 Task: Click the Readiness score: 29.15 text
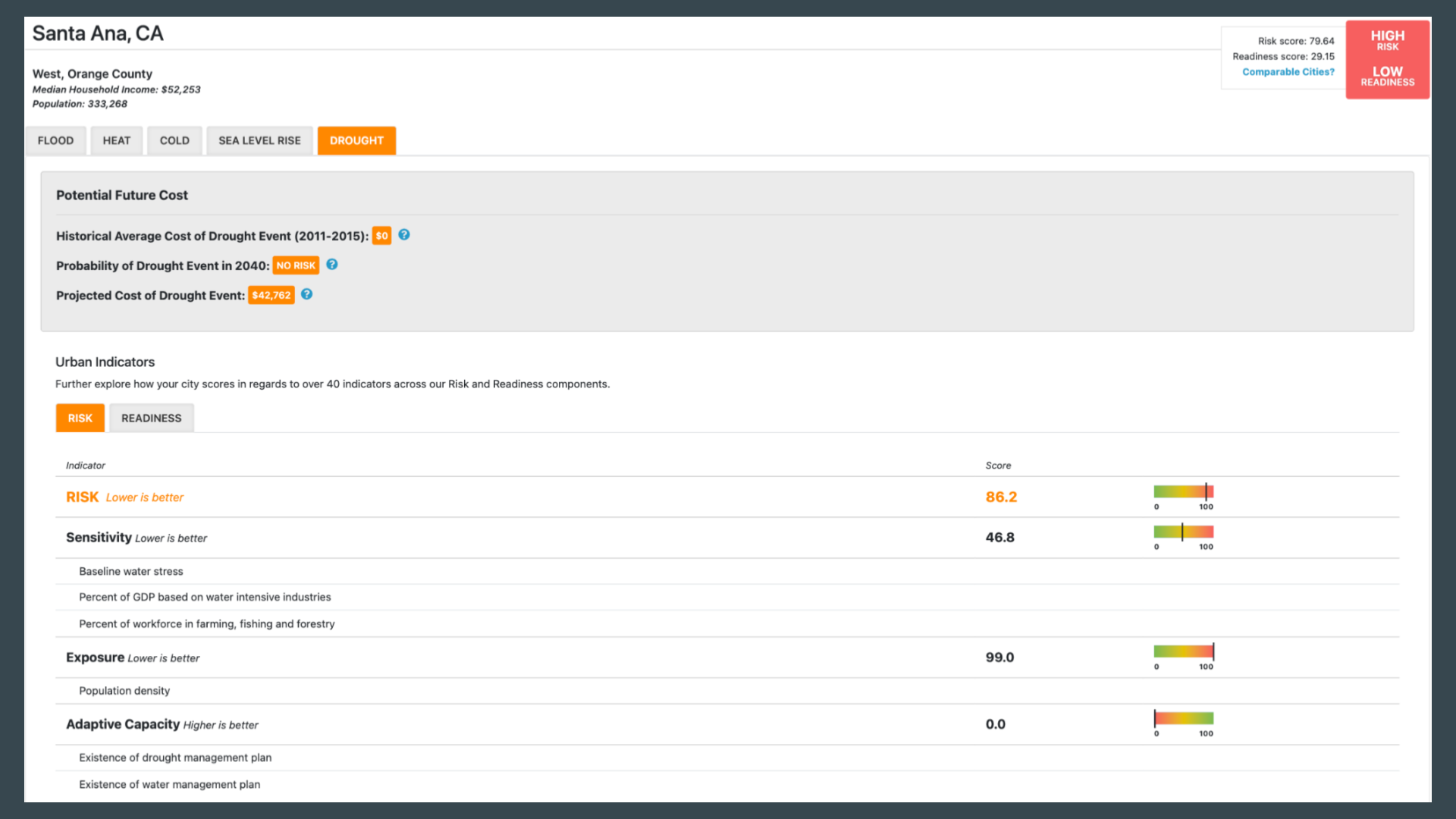[x=1283, y=56]
